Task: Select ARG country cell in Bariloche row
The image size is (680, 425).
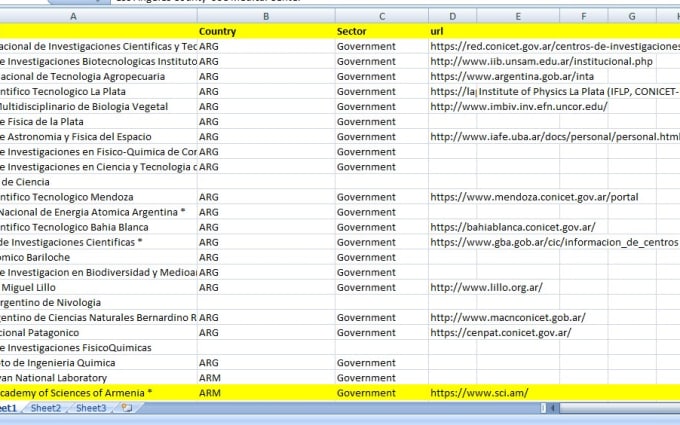Action: pos(266,257)
